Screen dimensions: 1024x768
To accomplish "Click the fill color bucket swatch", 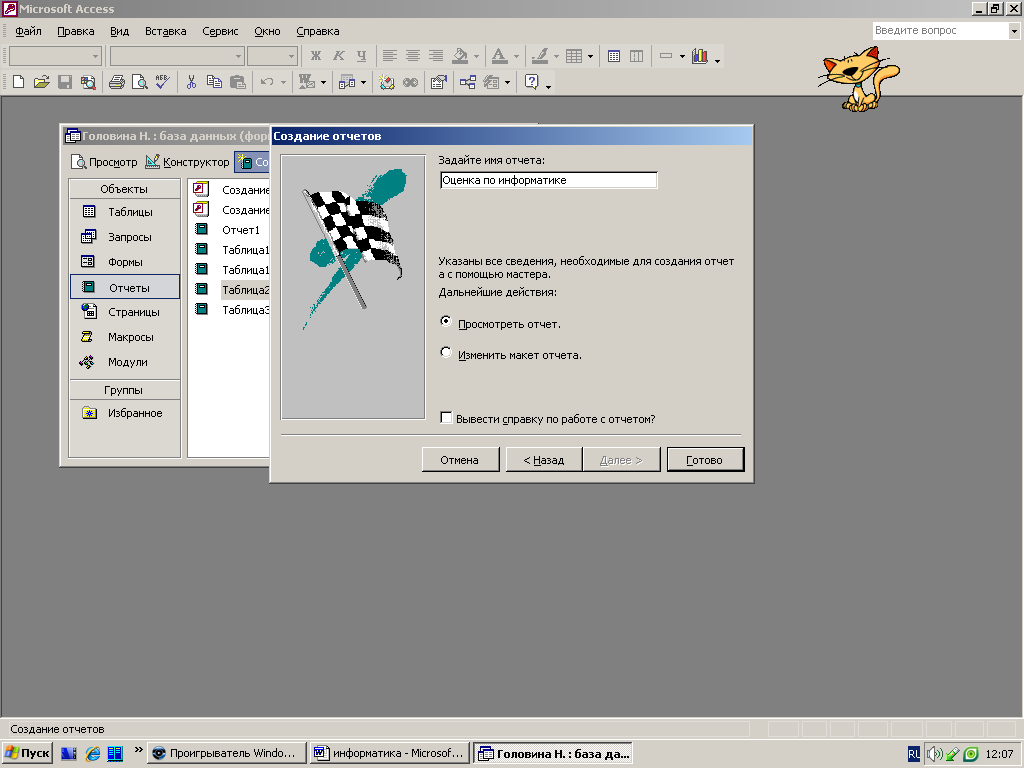I will 460,56.
